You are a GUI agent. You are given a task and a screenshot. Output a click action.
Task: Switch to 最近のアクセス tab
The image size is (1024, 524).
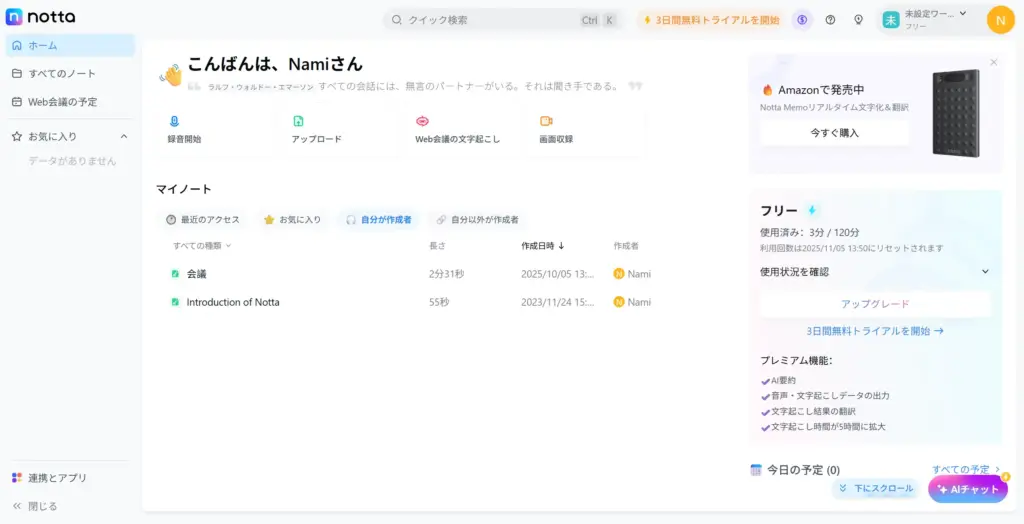click(202, 220)
